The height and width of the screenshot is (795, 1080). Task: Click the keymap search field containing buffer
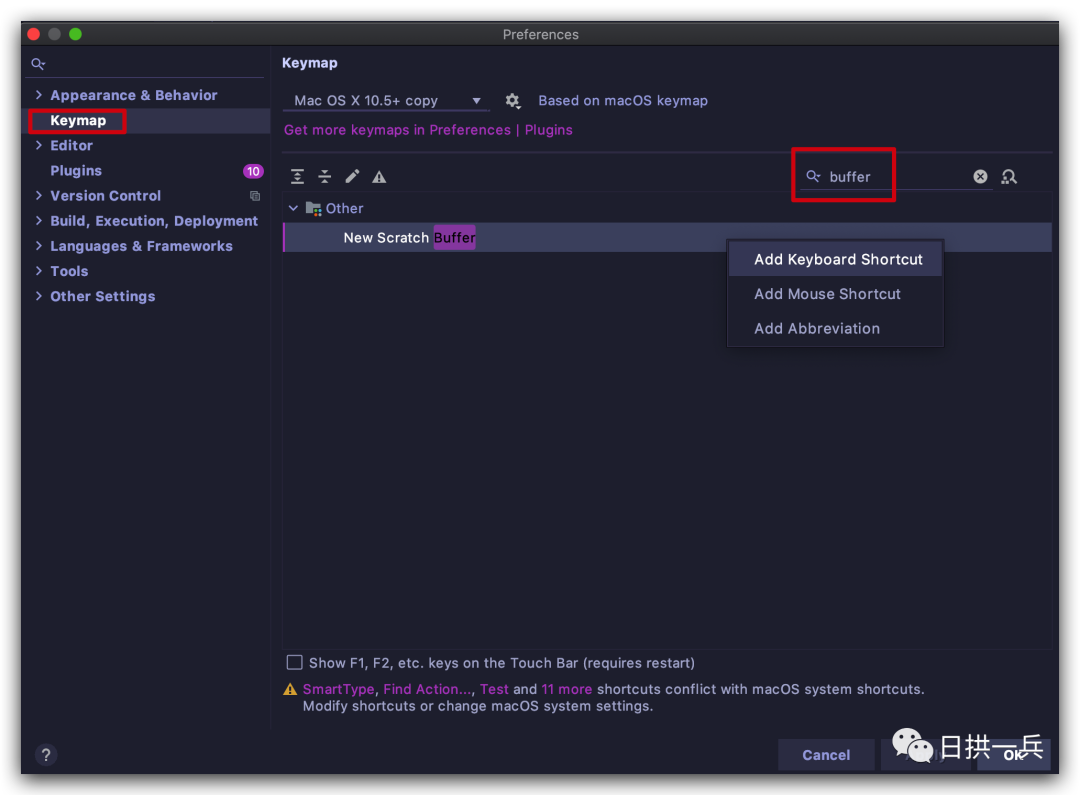click(895, 177)
